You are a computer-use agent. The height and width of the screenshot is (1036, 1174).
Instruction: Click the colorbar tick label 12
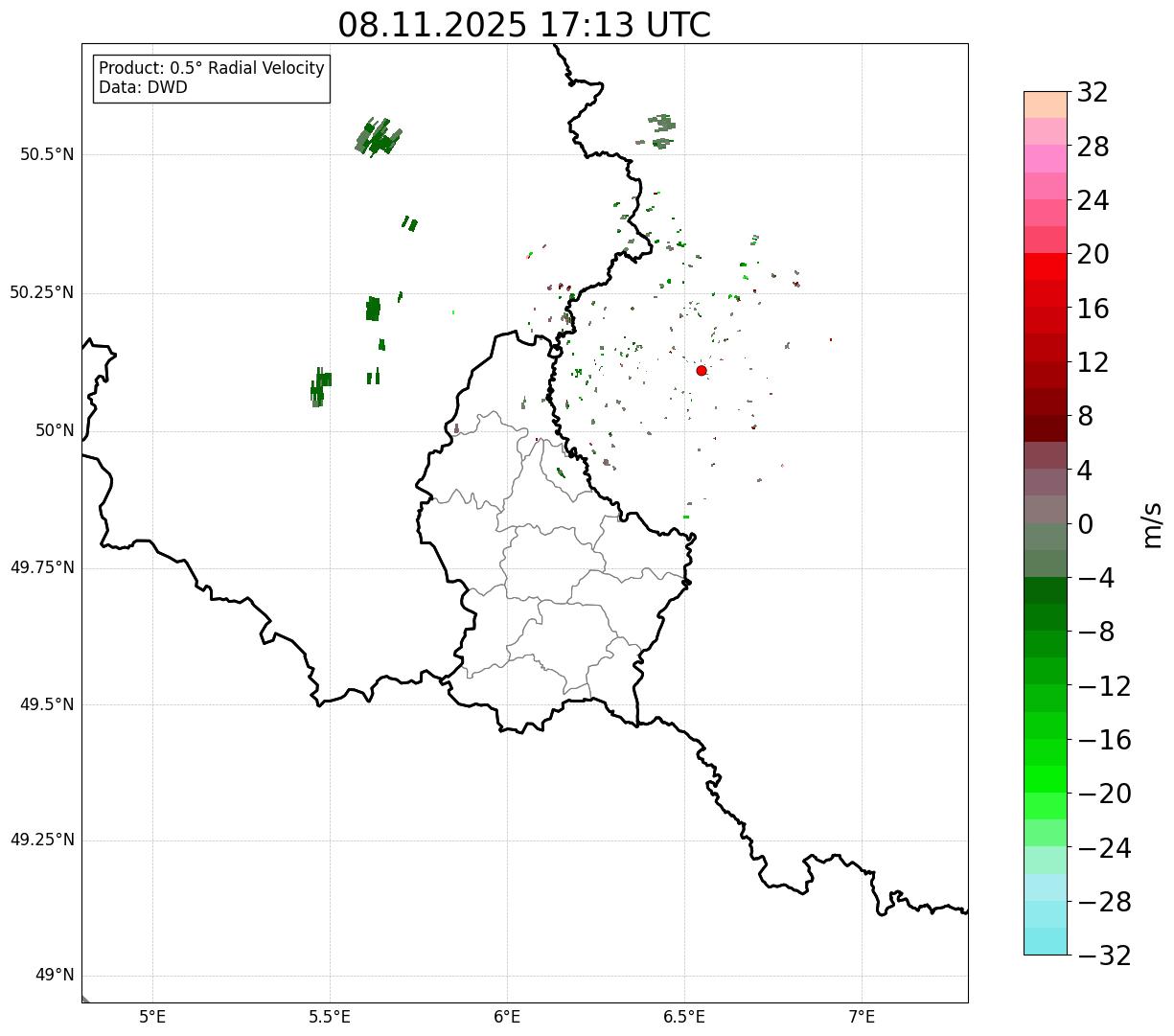coord(1093,362)
